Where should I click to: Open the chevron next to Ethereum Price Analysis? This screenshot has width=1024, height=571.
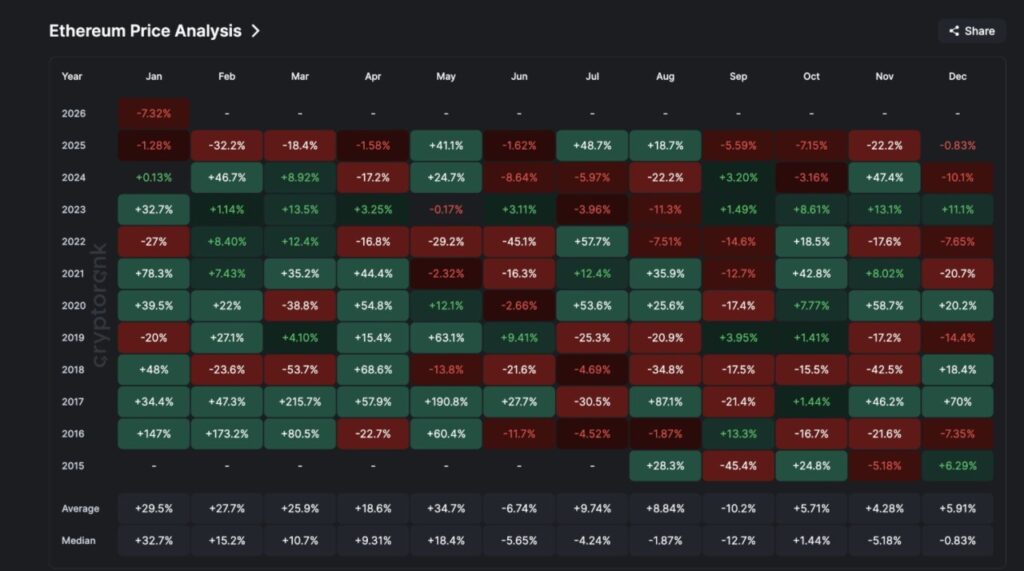256,31
